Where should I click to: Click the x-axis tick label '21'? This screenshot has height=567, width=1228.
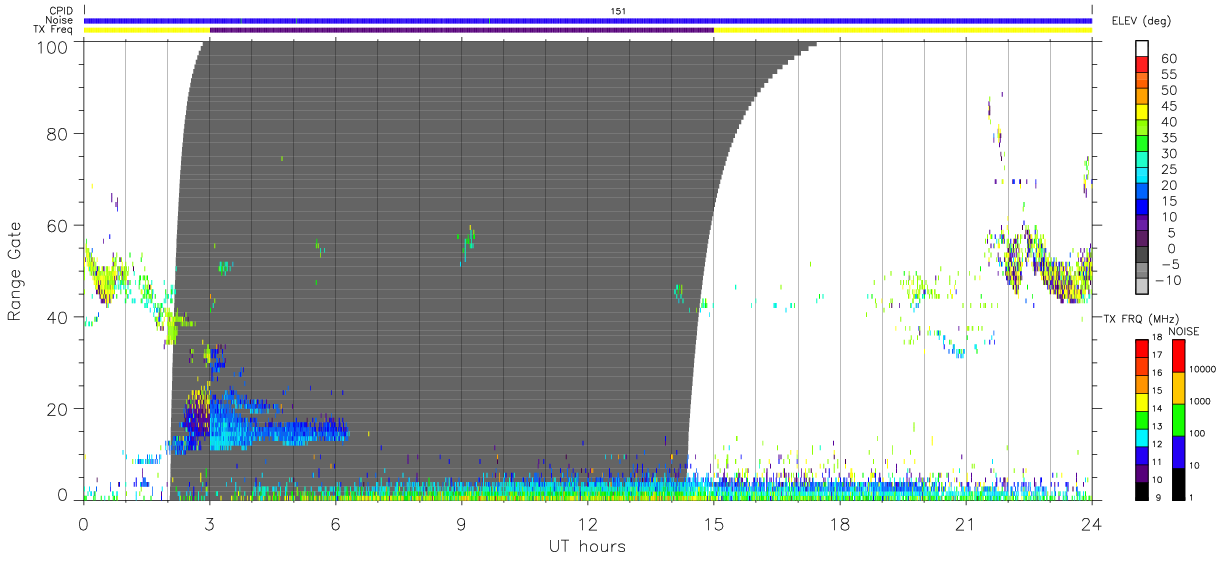click(965, 524)
